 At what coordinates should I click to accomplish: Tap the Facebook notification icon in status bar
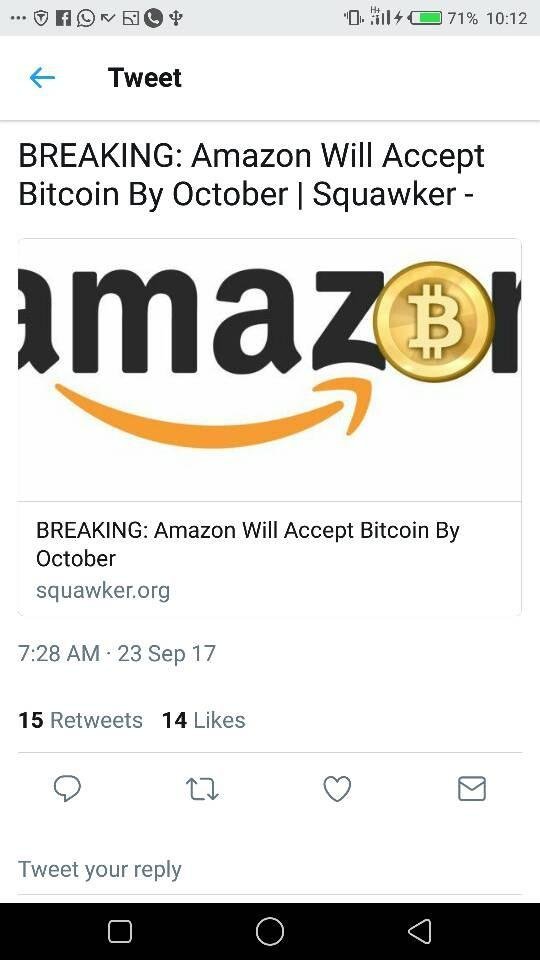tap(62, 18)
